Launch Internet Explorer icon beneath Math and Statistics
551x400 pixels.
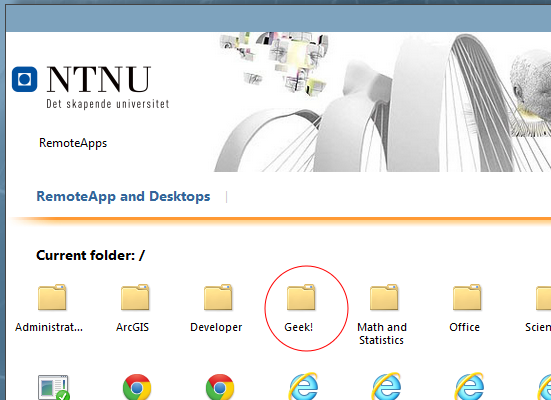pyautogui.click(x=386, y=386)
